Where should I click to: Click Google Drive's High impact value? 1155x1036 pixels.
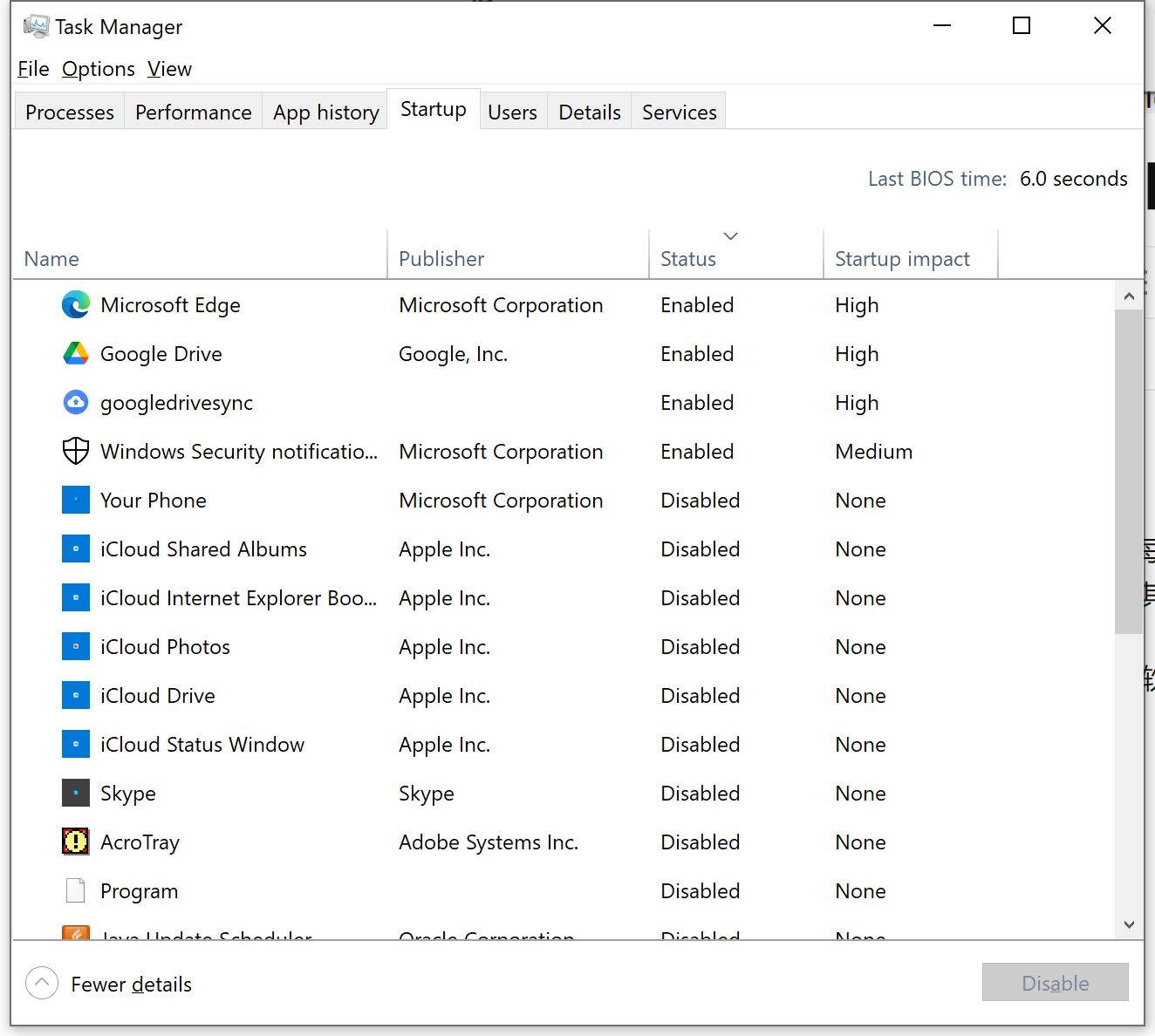[857, 354]
